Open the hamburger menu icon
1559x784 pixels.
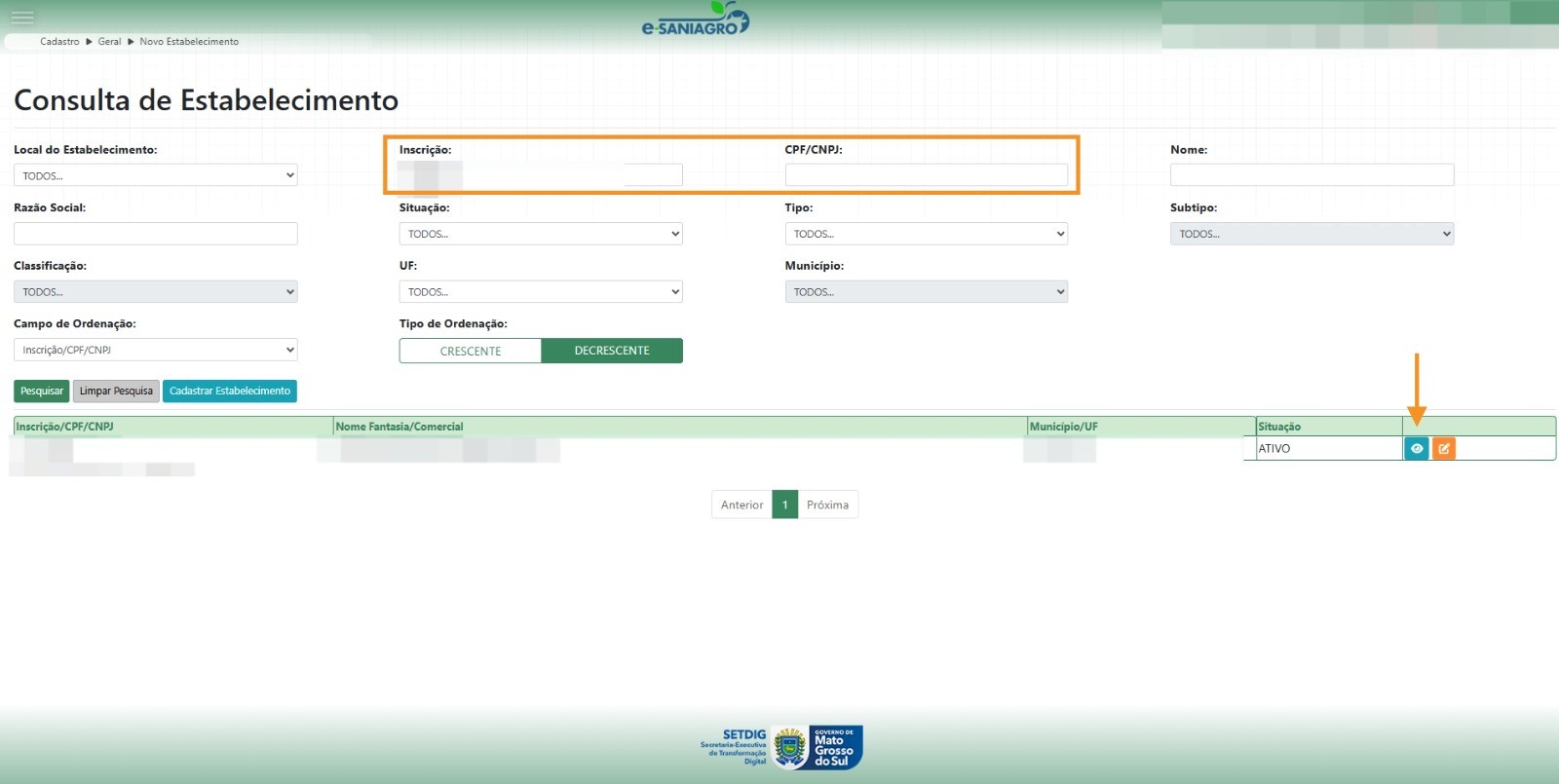pos(22,18)
